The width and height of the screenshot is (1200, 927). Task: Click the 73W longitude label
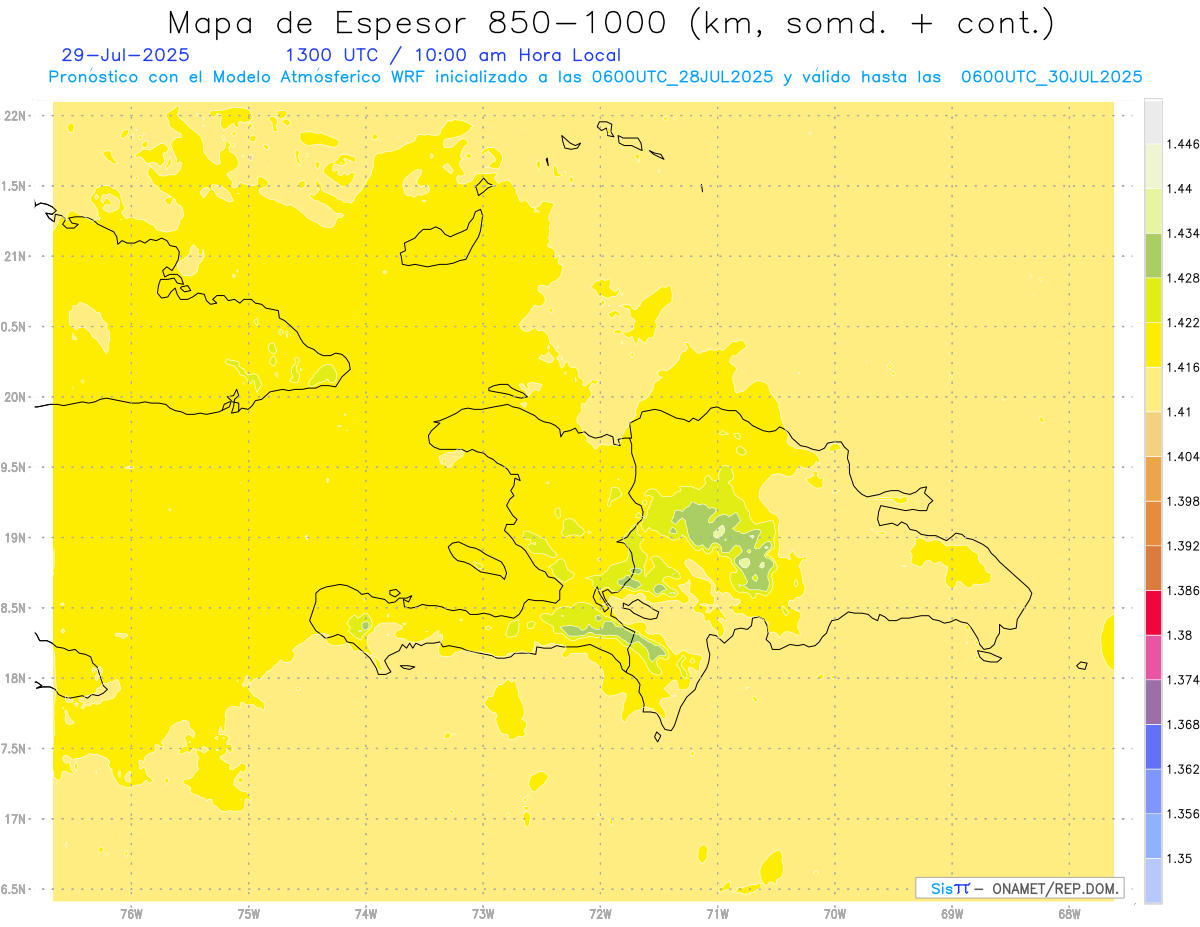point(483,913)
